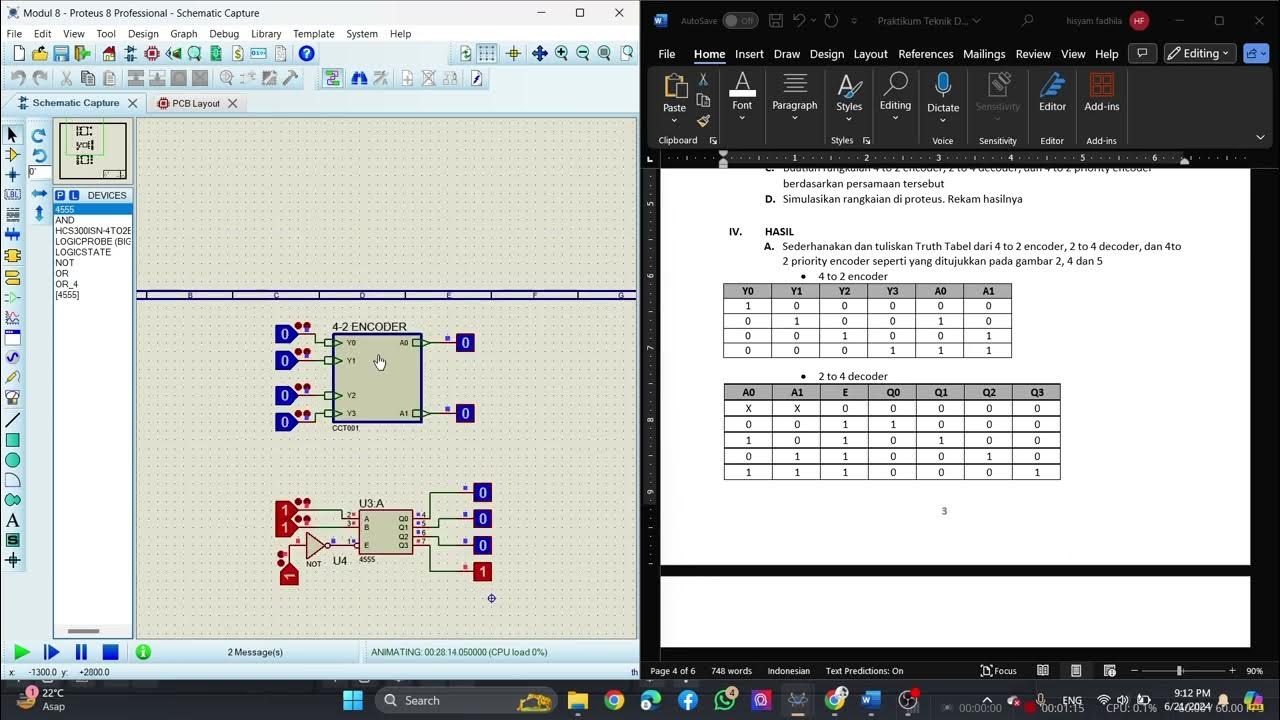1280x720 pixels.
Task: Play the Proteus simulation
Action: pos(21,652)
